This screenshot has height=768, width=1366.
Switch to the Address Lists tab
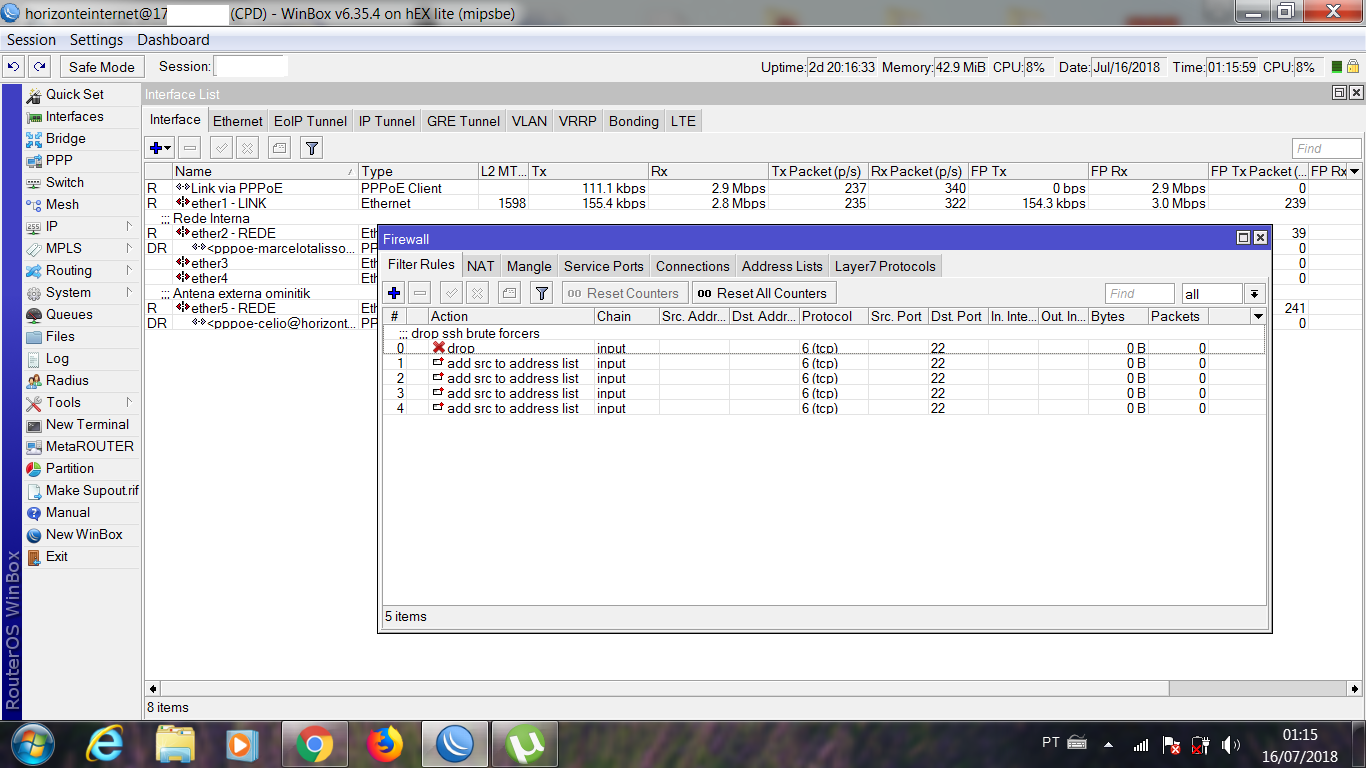point(782,266)
